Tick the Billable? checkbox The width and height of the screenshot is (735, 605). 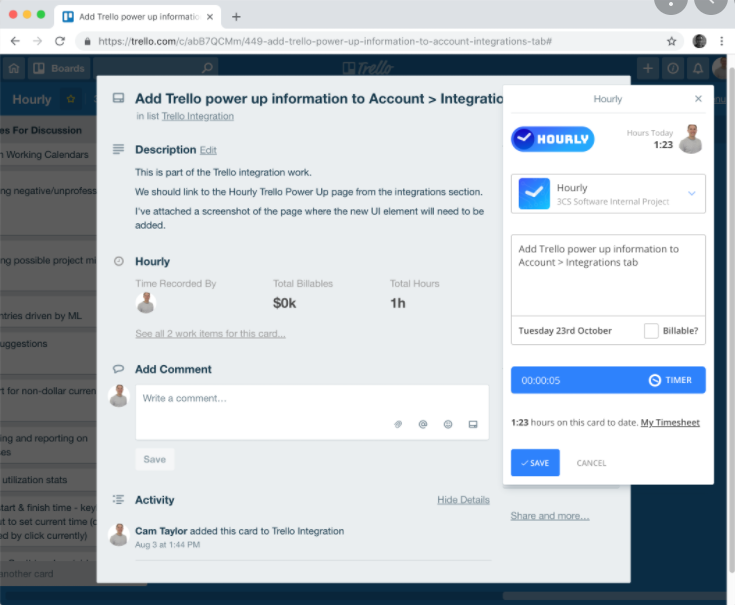(651, 331)
